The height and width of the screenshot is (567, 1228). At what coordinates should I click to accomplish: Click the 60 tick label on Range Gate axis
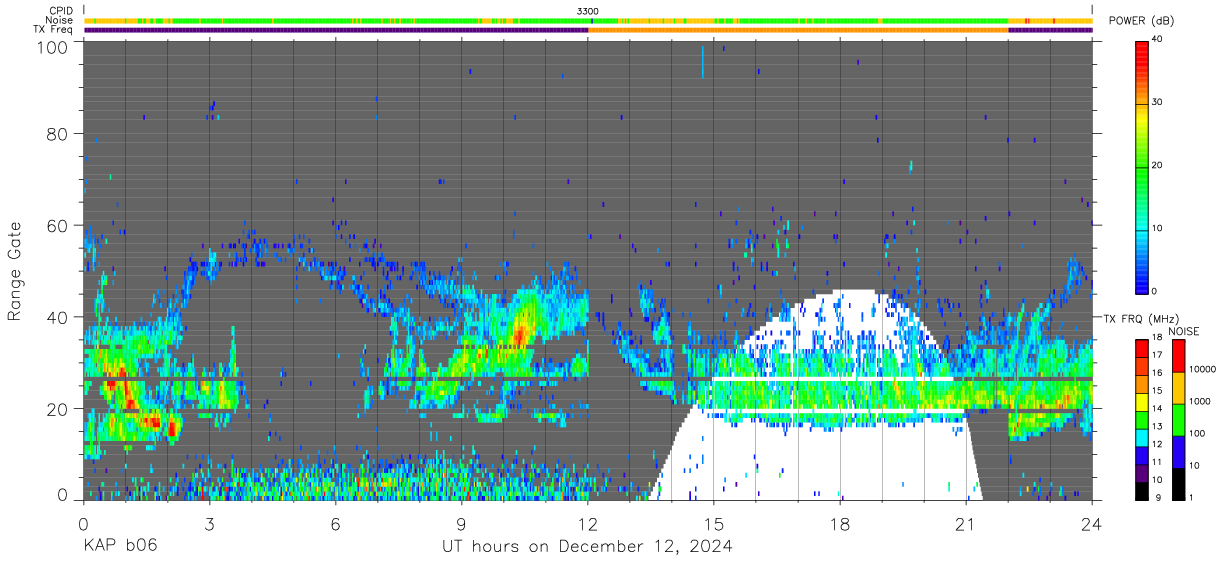tap(58, 226)
